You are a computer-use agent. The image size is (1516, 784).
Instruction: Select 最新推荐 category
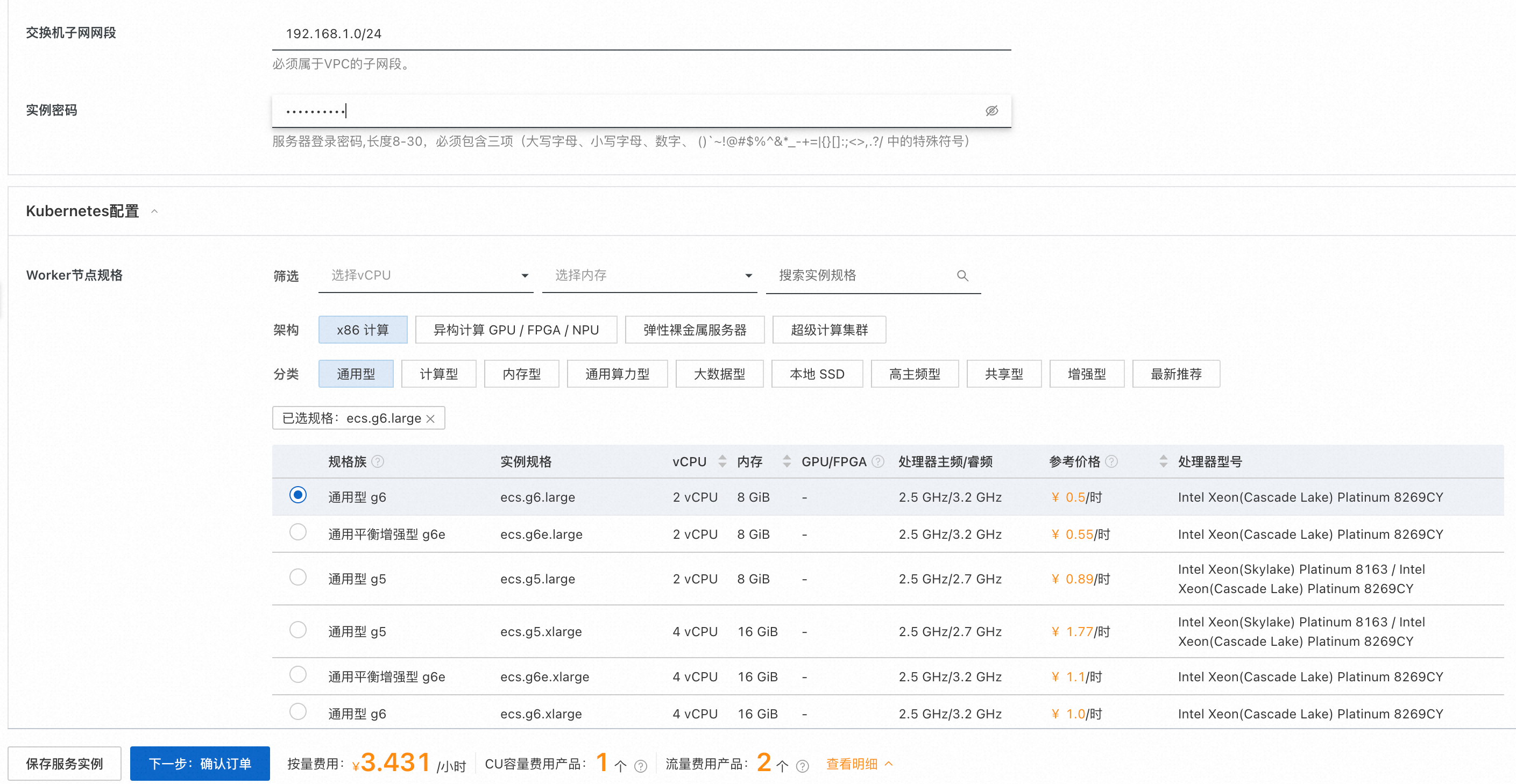click(1176, 374)
